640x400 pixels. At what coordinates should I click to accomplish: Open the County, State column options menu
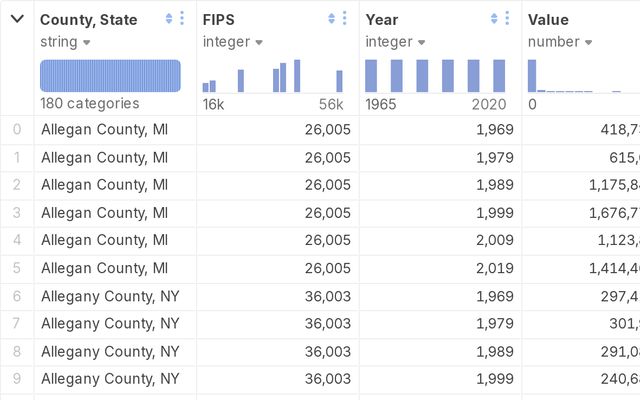pos(182,19)
